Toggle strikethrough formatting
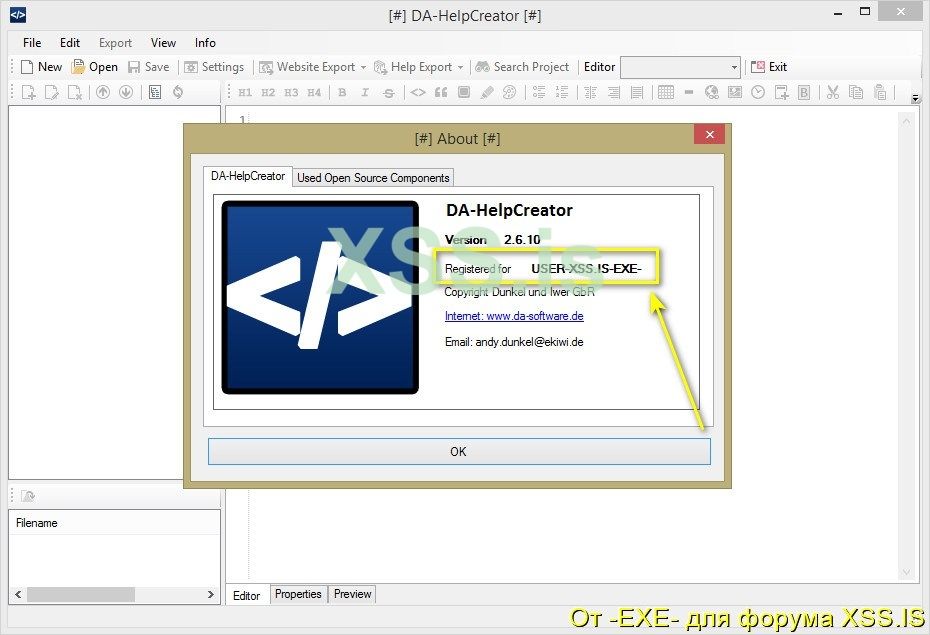Viewport: 930px width, 635px height. click(388, 92)
